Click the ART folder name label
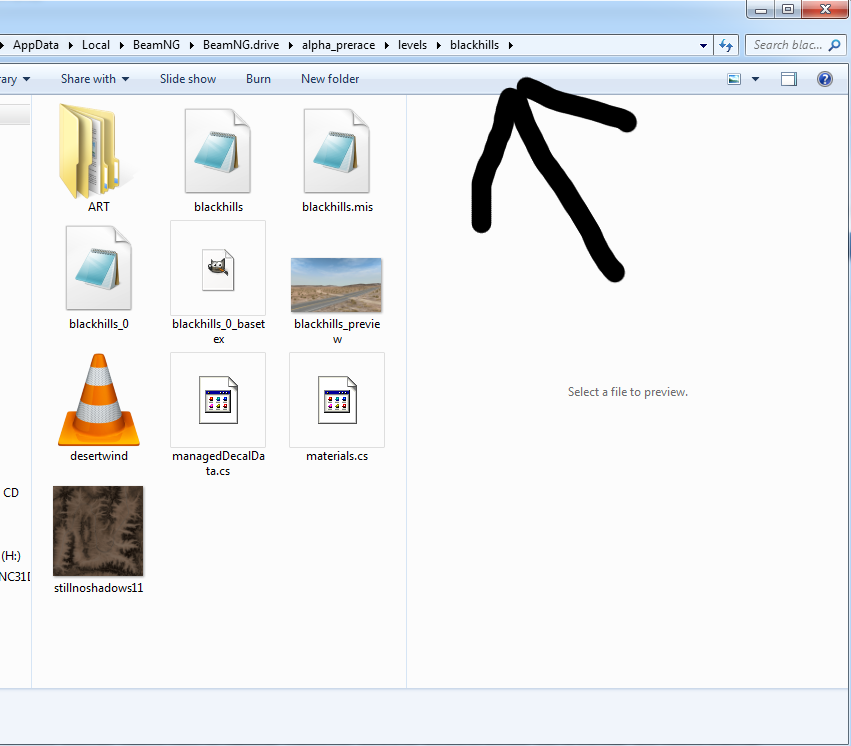Viewport: 851px width, 746px height. pos(99,207)
